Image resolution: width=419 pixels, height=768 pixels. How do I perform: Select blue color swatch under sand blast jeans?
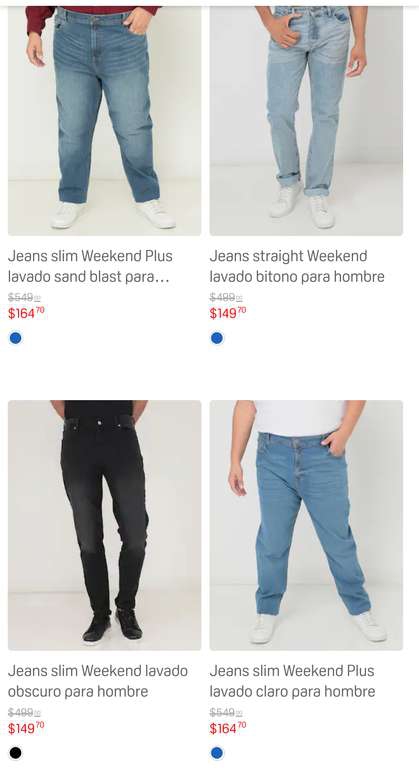pyautogui.click(x=16, y=338)
